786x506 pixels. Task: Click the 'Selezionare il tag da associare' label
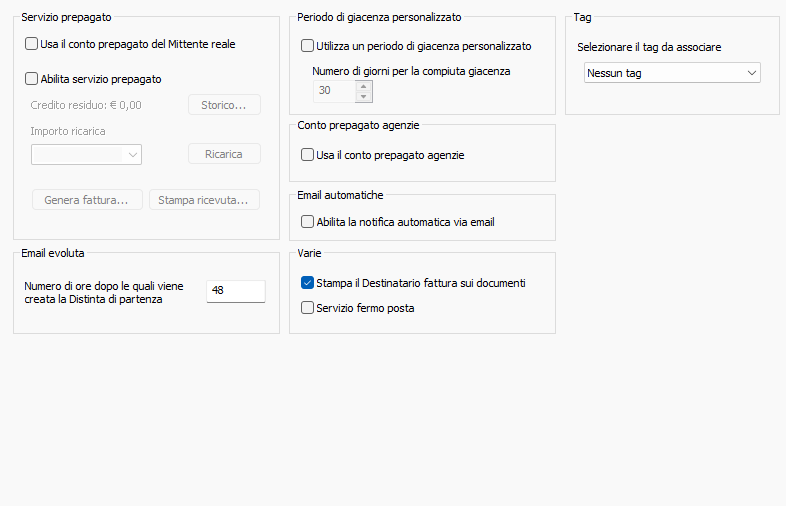coord(648,47)
